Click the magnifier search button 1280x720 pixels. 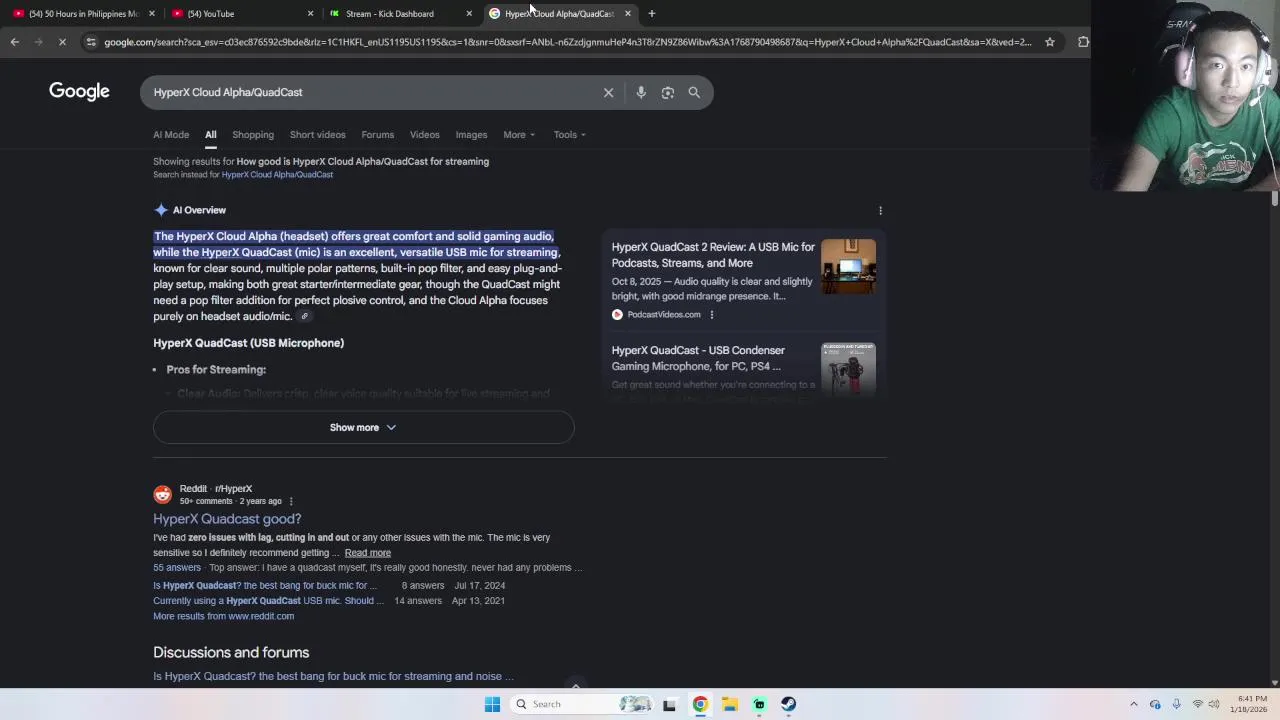[x=694, y=92]
